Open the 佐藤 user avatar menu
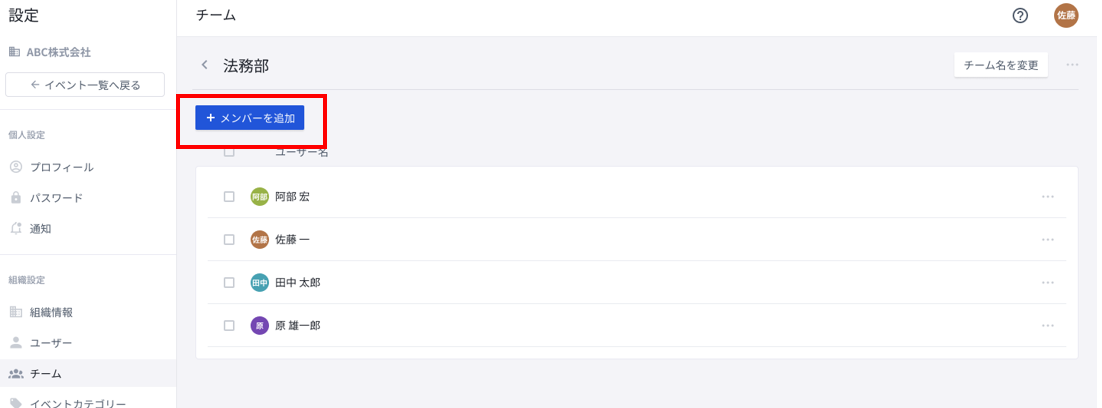This screenshot has height=408, width=1102. (x=1066, y=15)
